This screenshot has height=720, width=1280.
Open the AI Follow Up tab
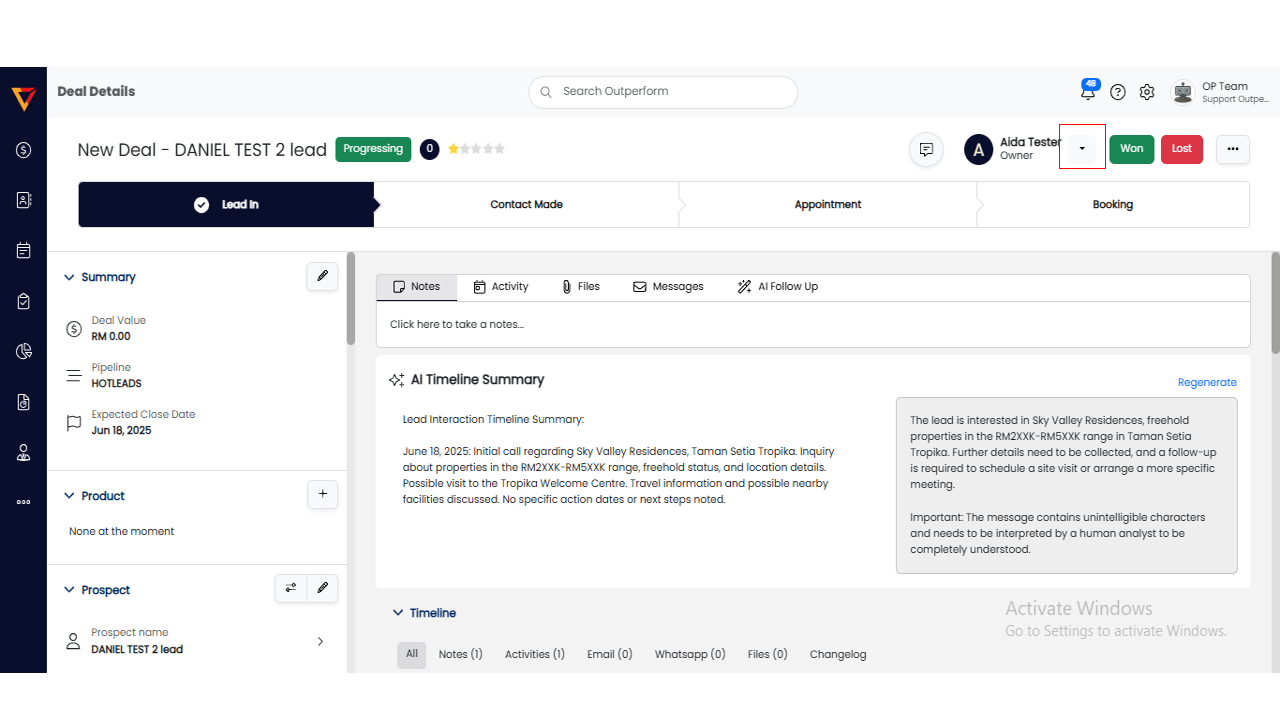[777, 287]
